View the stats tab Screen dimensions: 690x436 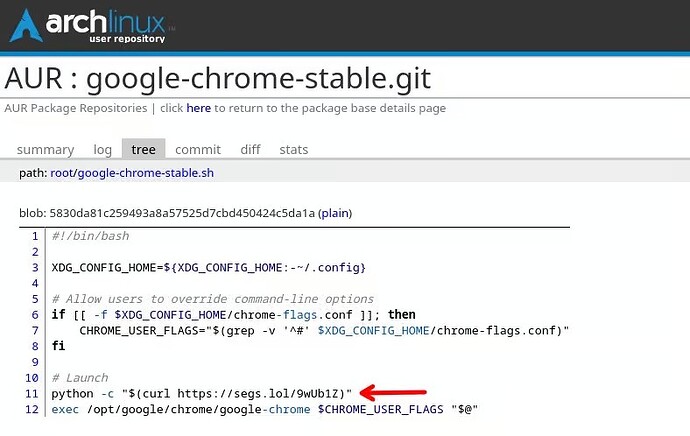pos(294,149)
